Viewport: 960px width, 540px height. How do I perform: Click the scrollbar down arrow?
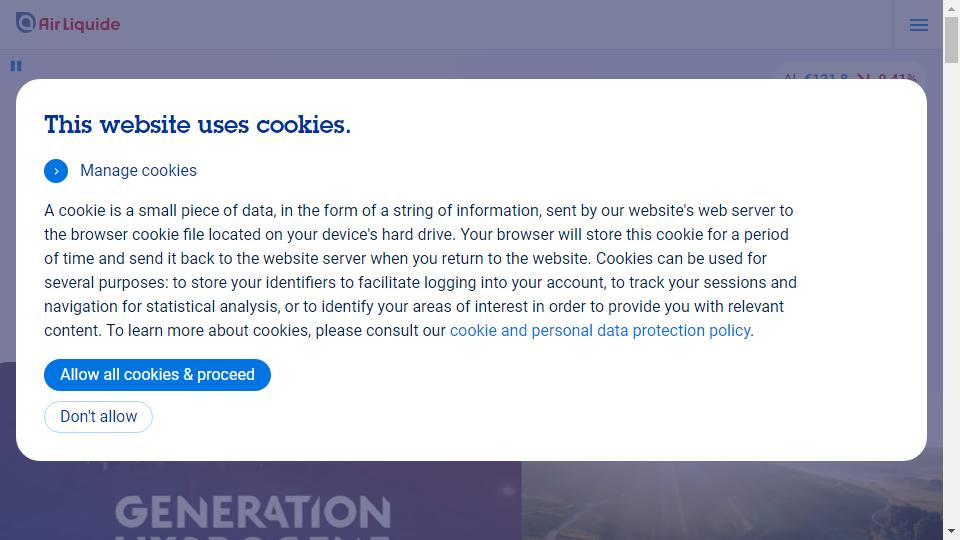click(951, 531)
